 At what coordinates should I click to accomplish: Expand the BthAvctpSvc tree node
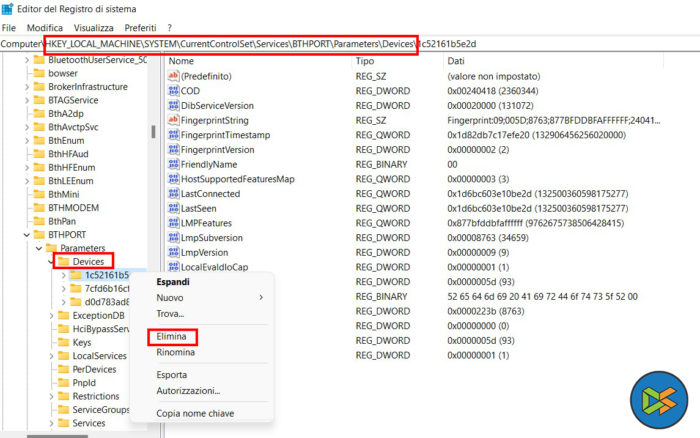(27, 127)
